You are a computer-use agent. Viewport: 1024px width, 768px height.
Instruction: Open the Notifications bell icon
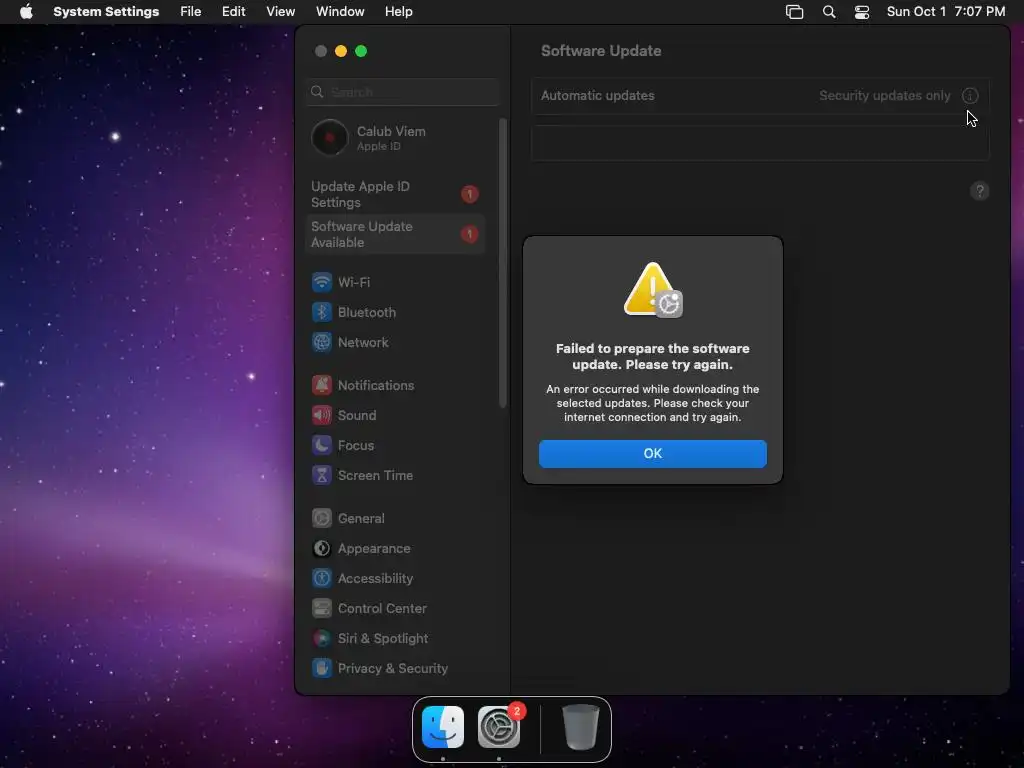(322, 385)
